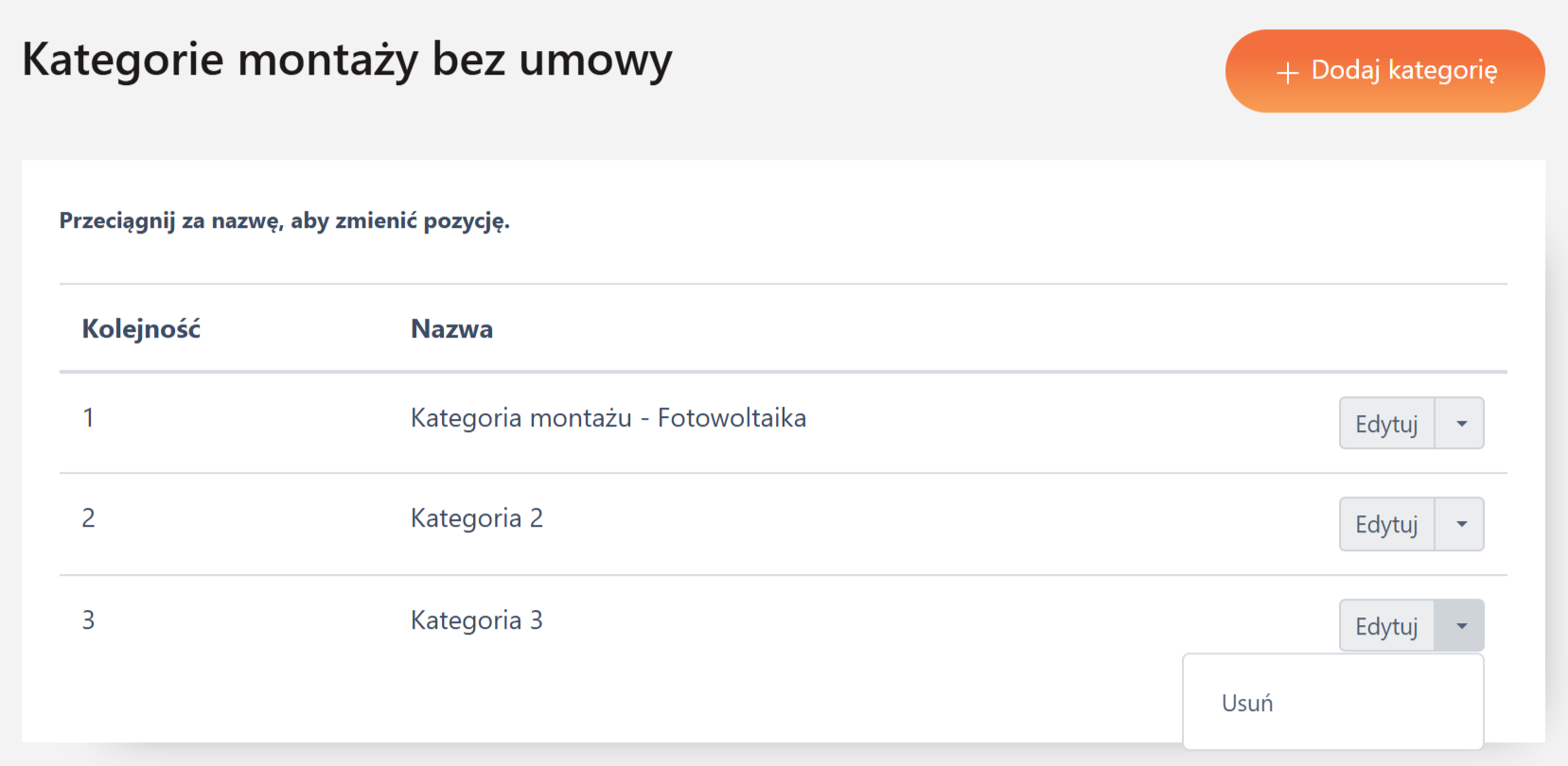Click order number 2 in the table

[x=88, y=518]
